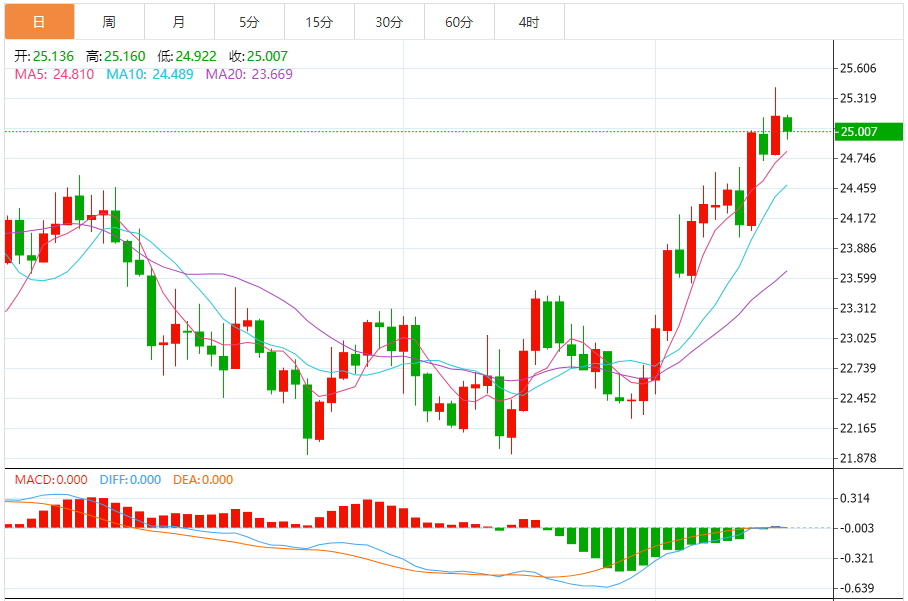Click the MACD:0.000 label
908x601 pixels.
point(51,479)
